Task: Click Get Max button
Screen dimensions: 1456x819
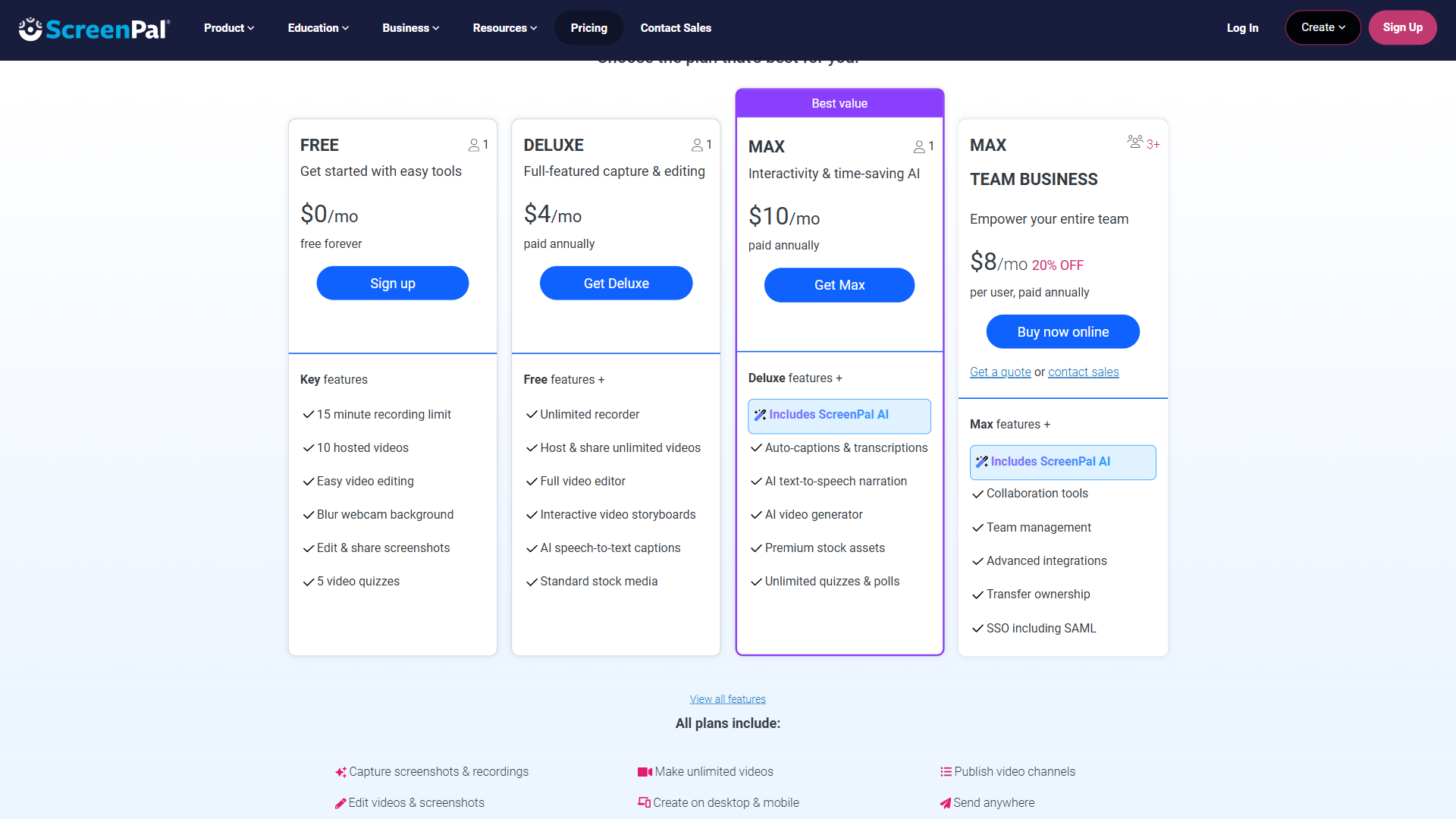Action: pos(839,285)
